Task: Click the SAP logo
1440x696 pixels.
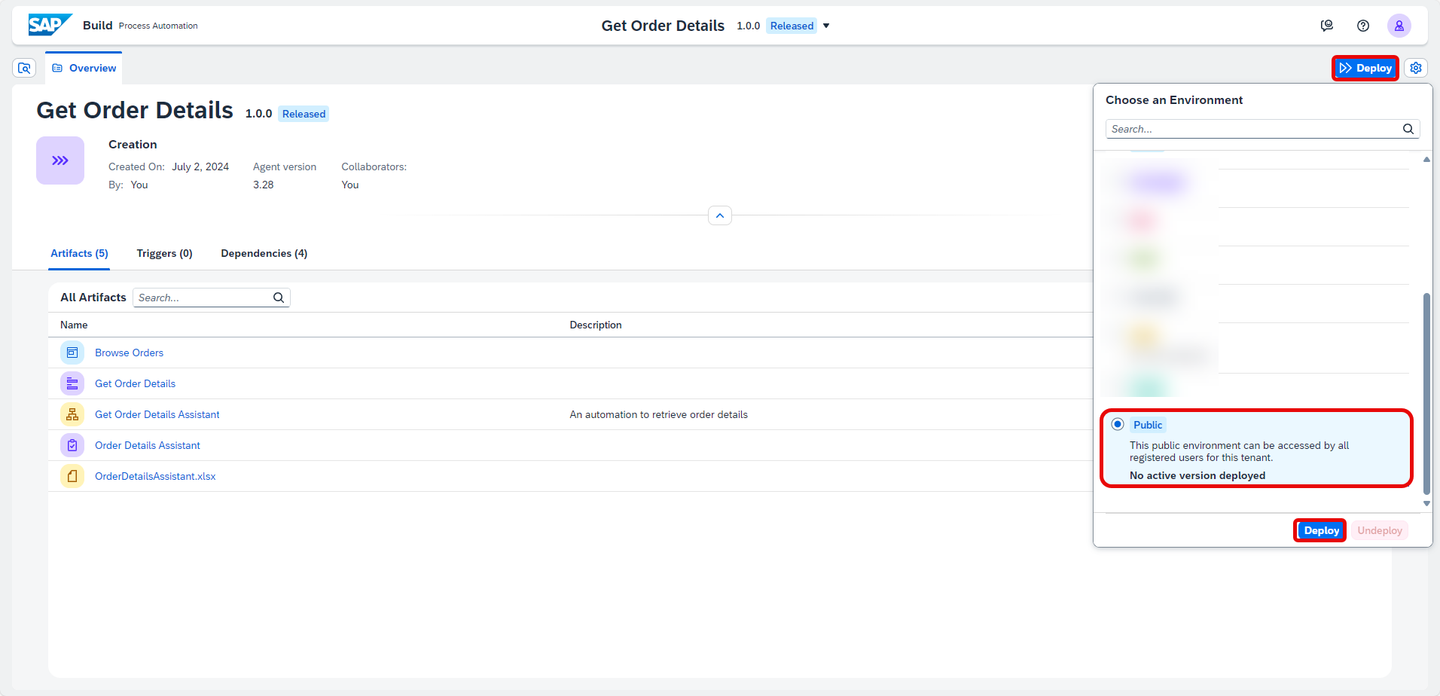Action: pyautogui.click(x=49, y=25)
